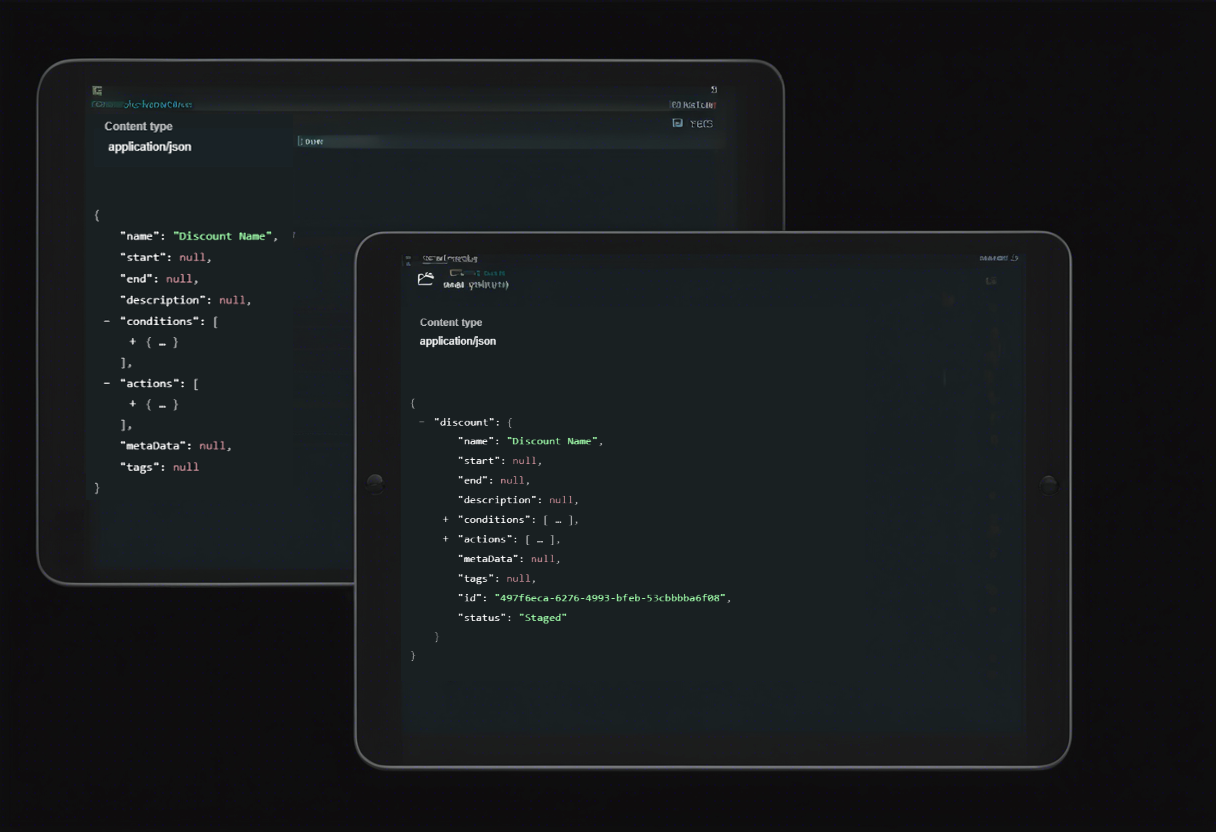Expand the object under "actions" in back tablet
1216x832 pixels.
click(132, 404)
